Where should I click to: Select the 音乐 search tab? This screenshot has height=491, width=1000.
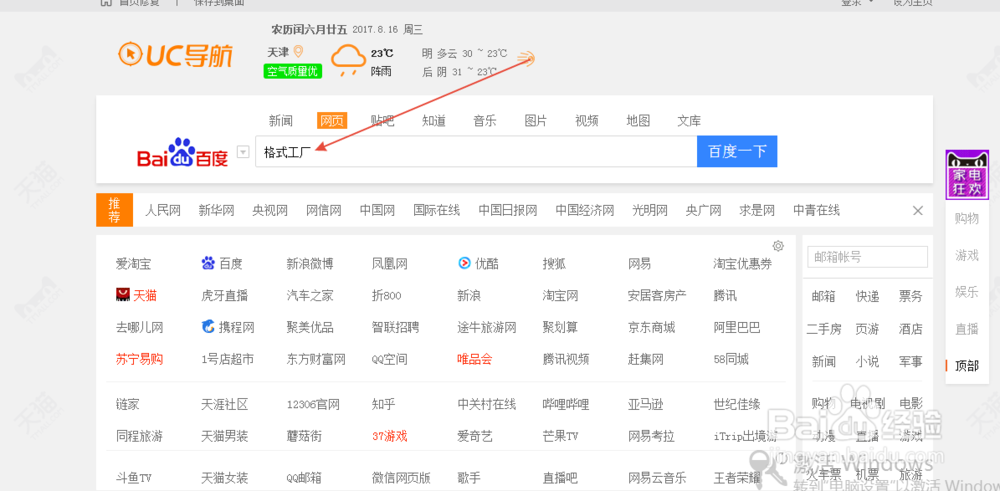pyautogui.click(x=485, y=121)
